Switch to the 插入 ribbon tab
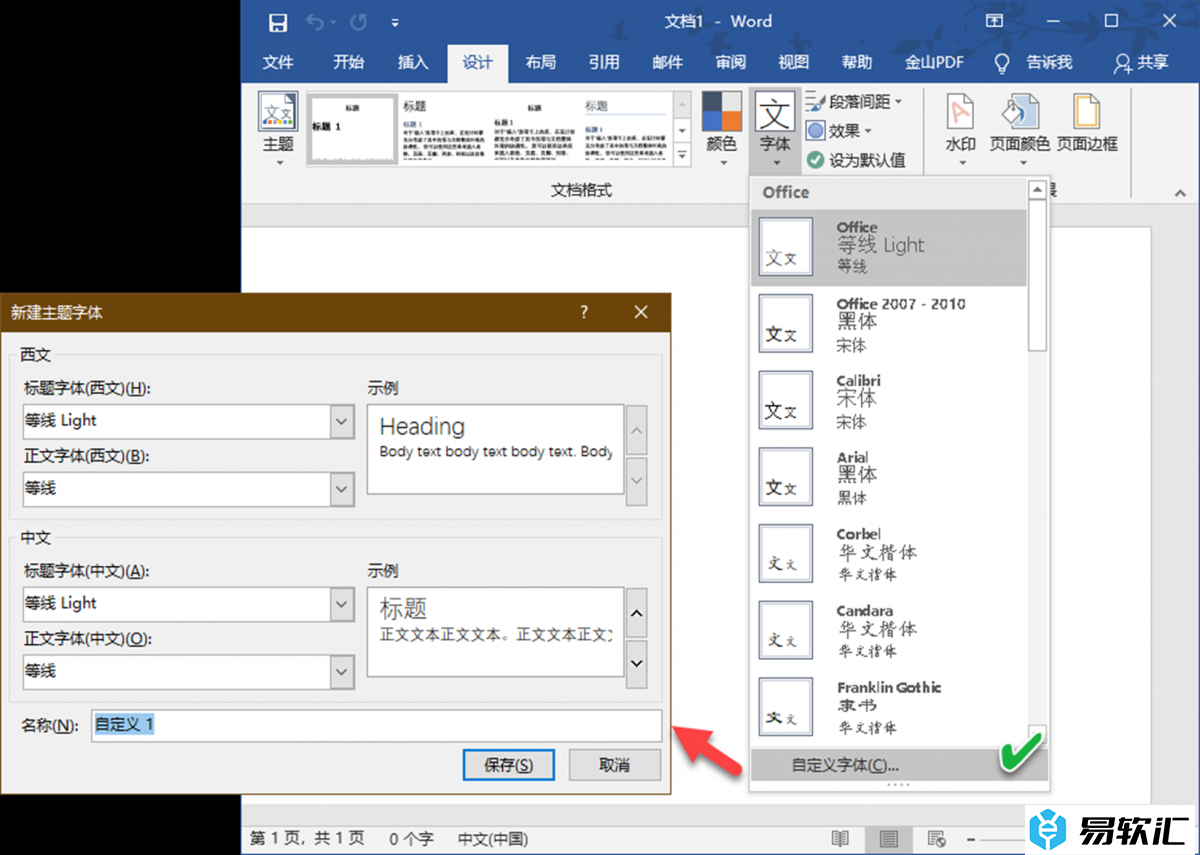 click(413, 62)
